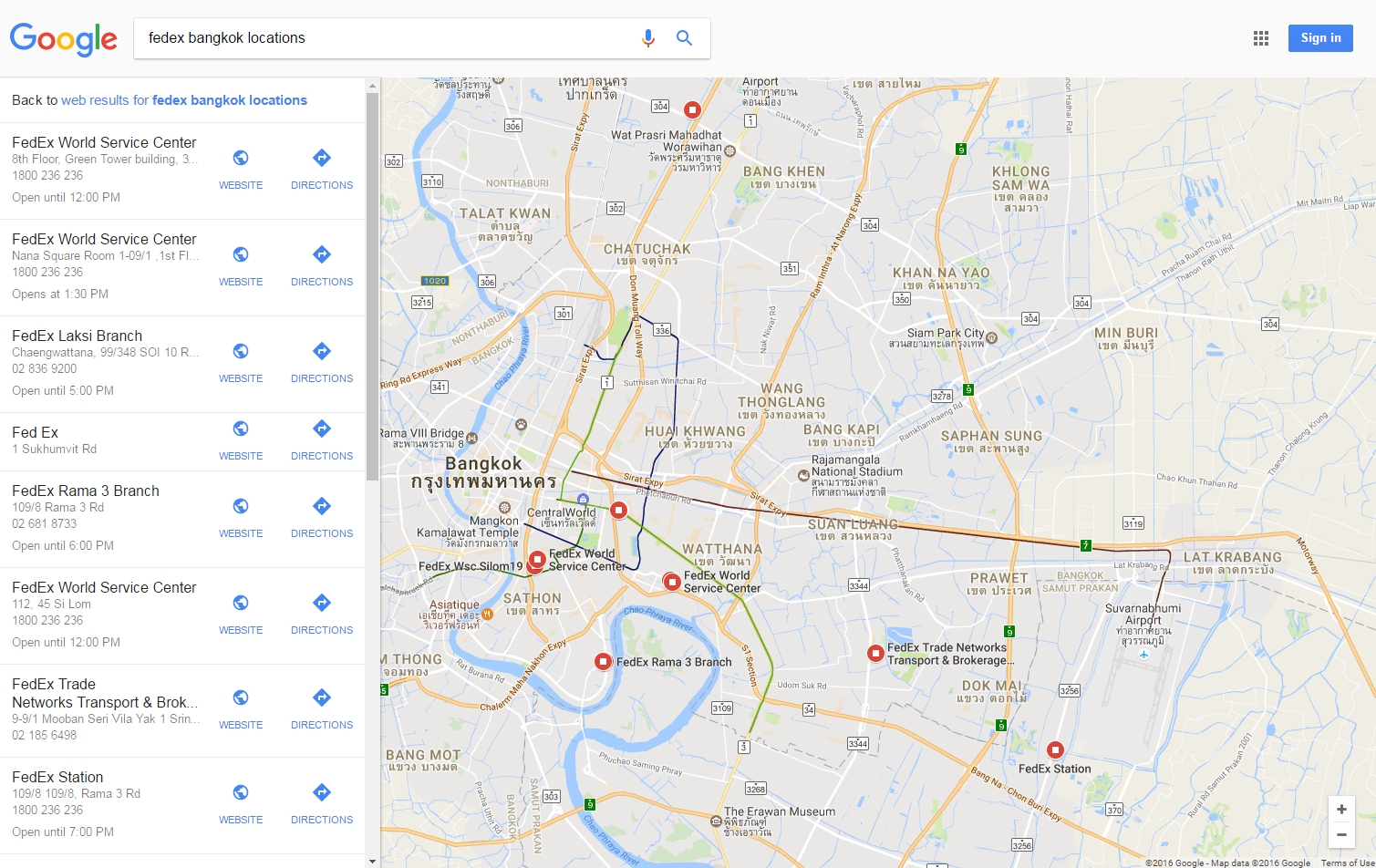Viewport: 1376px width, 868px height.
Task: Open Terms of Use map link
Action: (1347, 863)
